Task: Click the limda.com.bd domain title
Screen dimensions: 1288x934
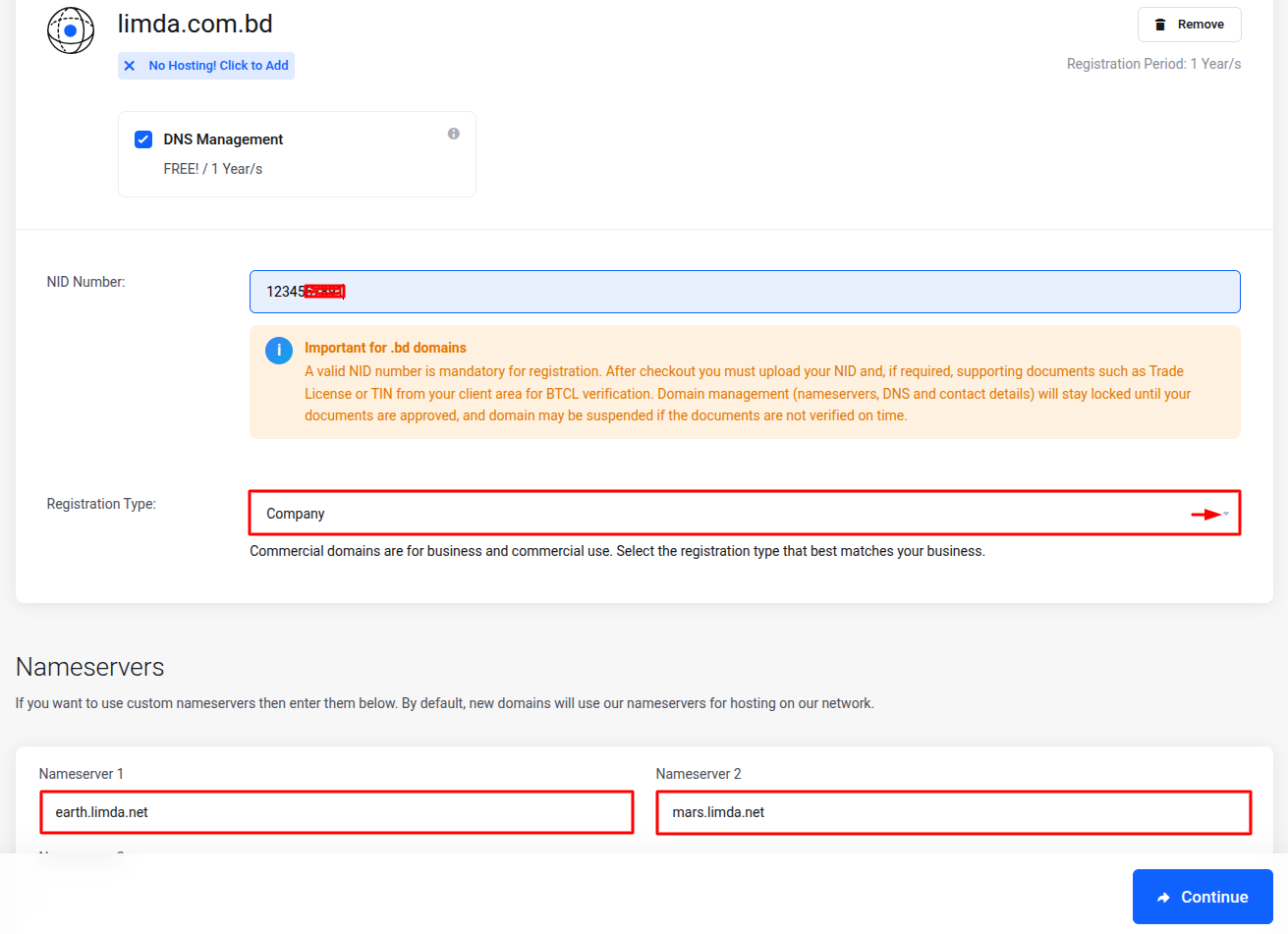Action: pyautogui.click(x=196, y=24)
